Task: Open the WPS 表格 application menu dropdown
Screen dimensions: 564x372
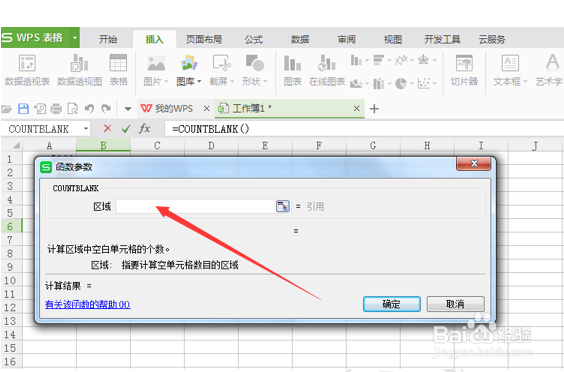Action: 75,37
